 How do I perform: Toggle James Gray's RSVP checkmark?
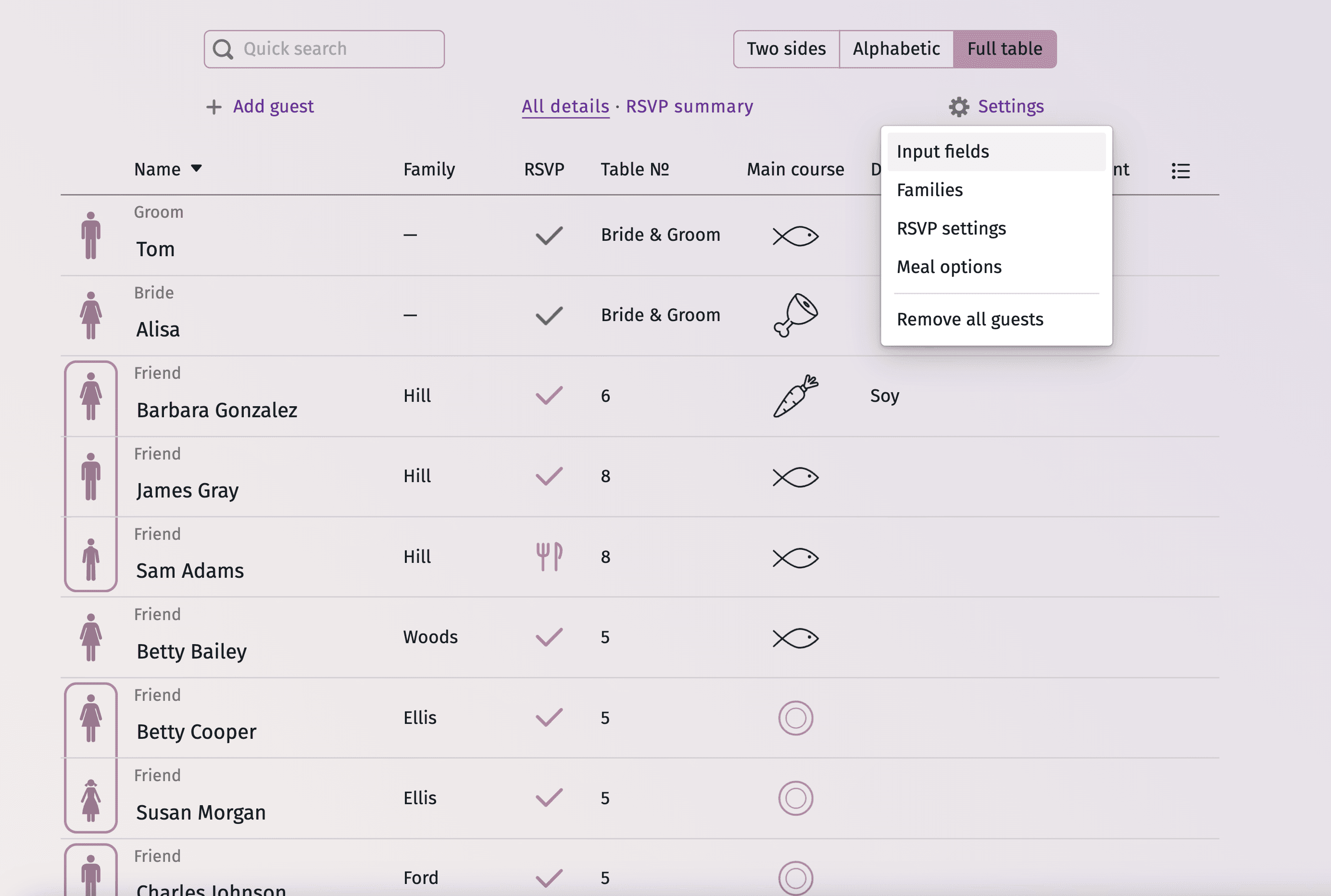[x=549, y=476]
